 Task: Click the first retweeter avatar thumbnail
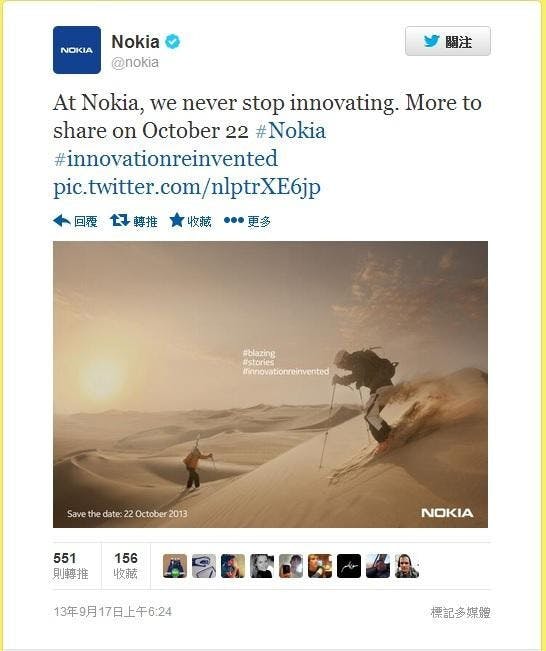coord(175,566)
